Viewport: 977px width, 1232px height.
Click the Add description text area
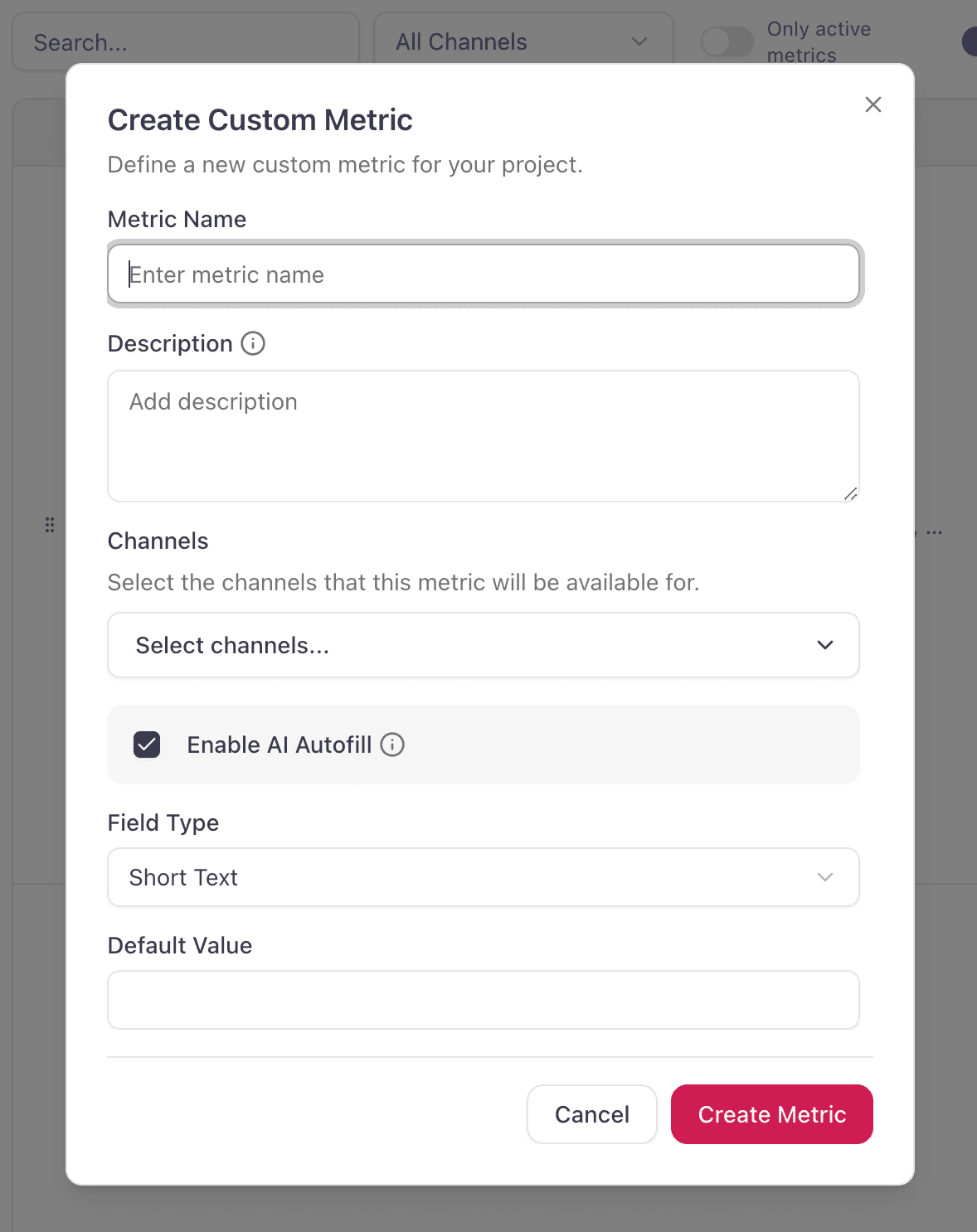(484, 436)
